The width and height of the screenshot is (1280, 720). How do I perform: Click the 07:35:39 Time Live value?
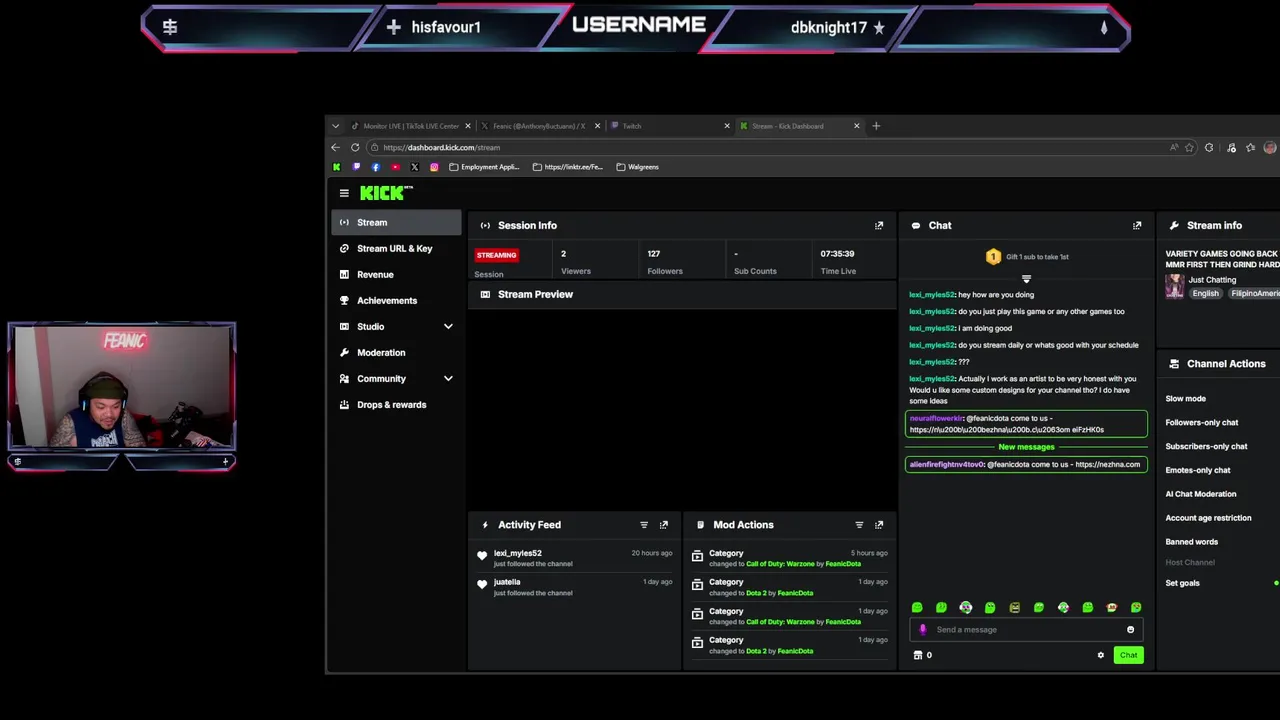(x=837, y=255)
